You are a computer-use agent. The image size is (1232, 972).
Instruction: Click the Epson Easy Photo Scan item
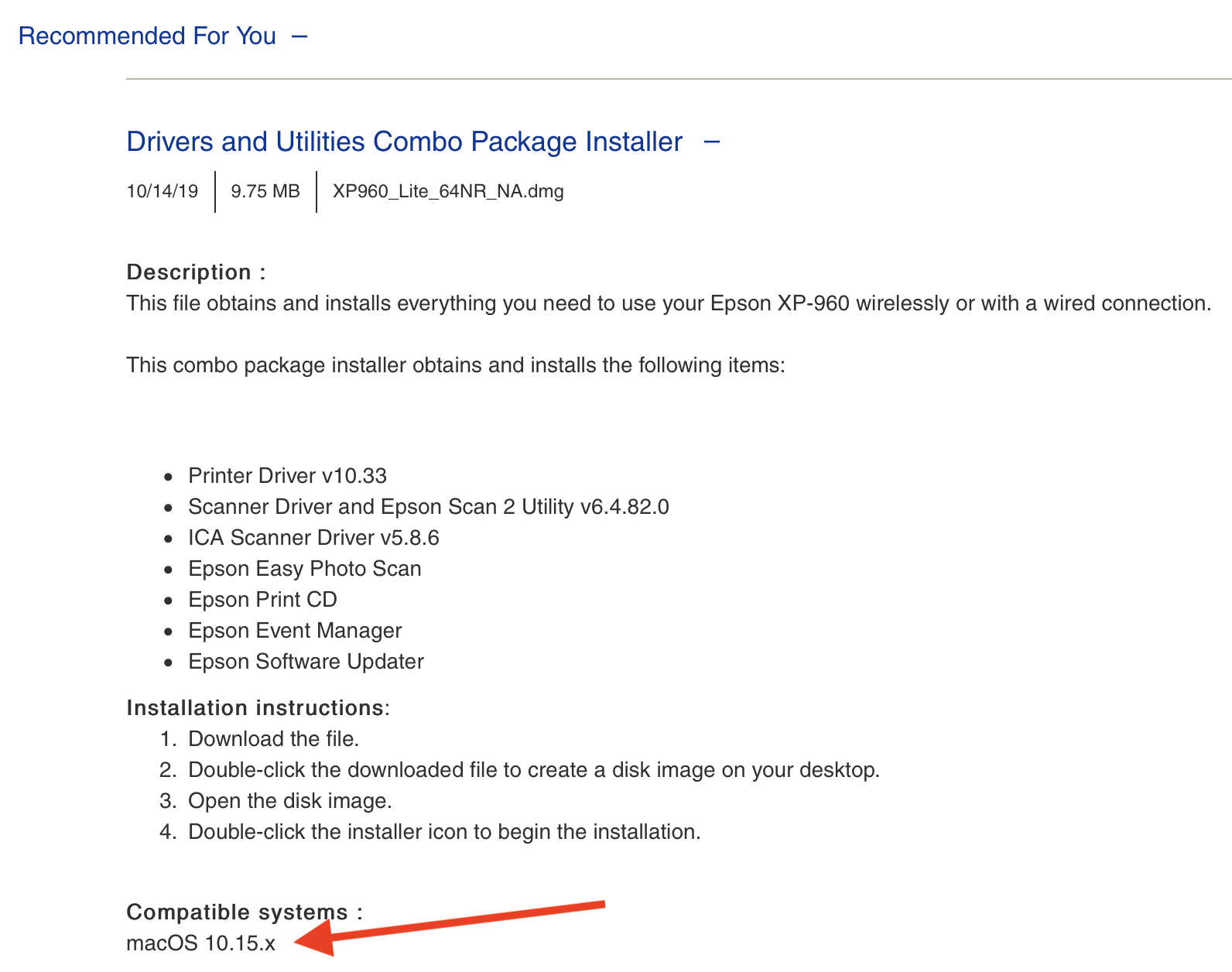click(304, 569)
